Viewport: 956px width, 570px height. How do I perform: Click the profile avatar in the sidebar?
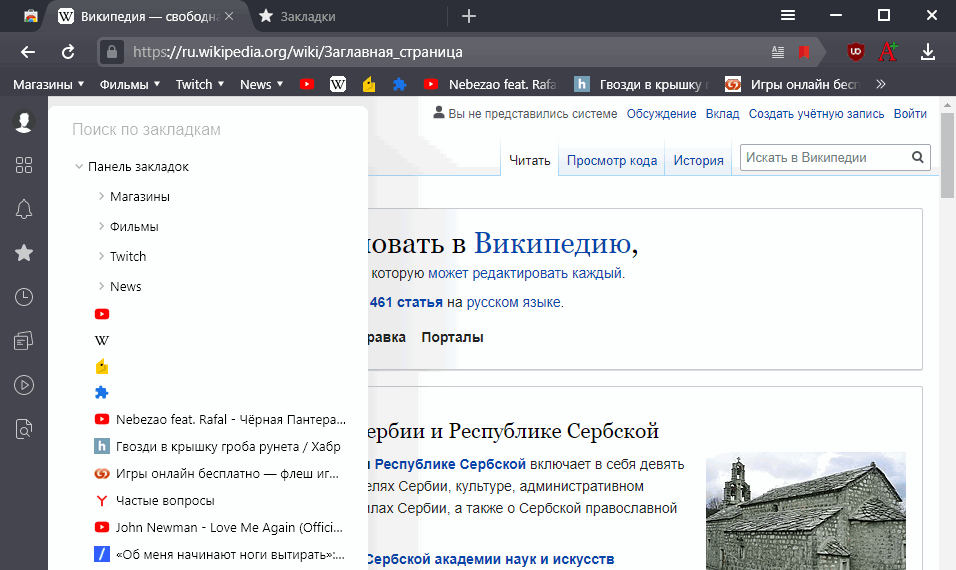[24, 122]
